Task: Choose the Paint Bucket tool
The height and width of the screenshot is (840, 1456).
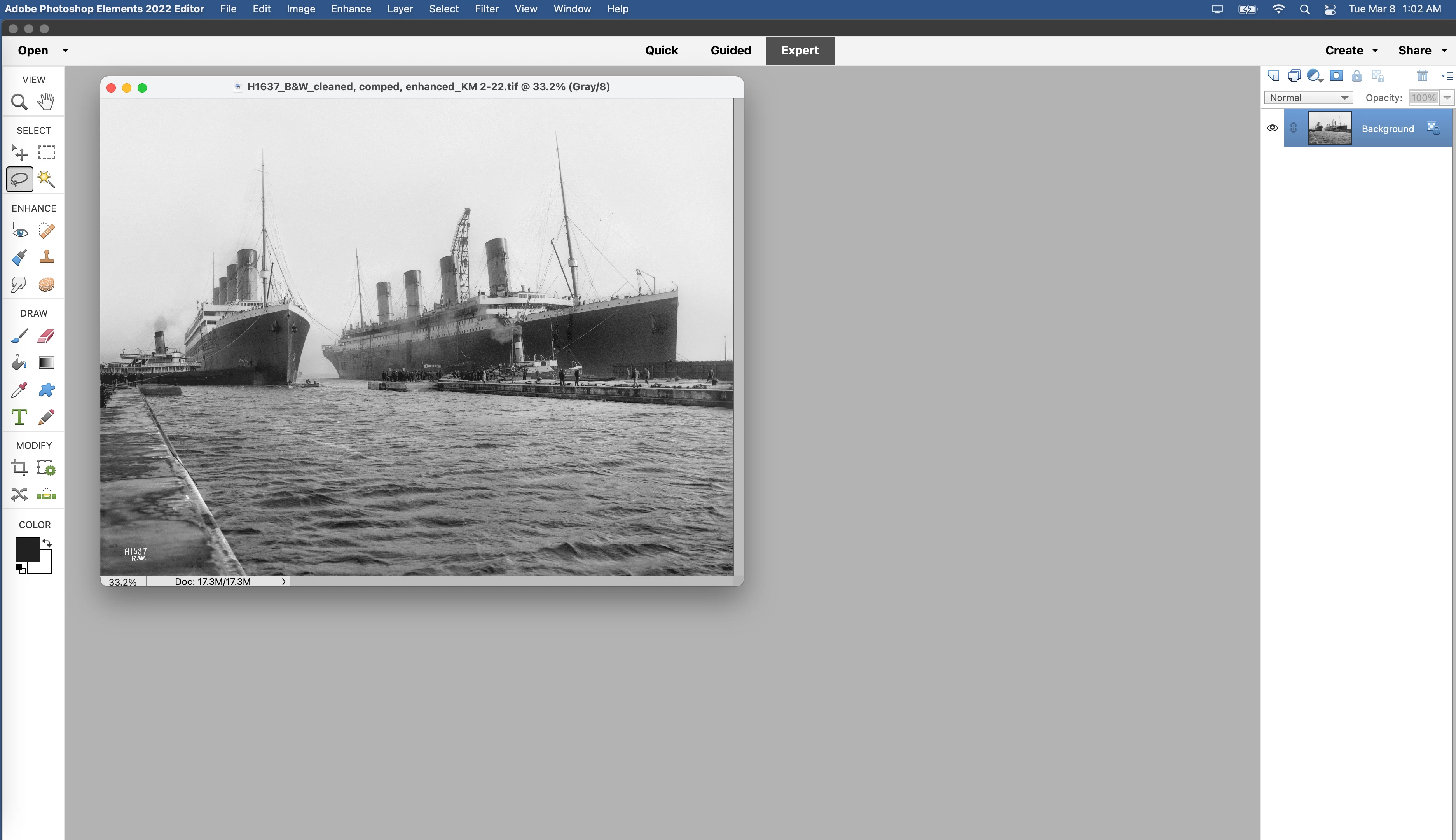Action: pos(19,362)
